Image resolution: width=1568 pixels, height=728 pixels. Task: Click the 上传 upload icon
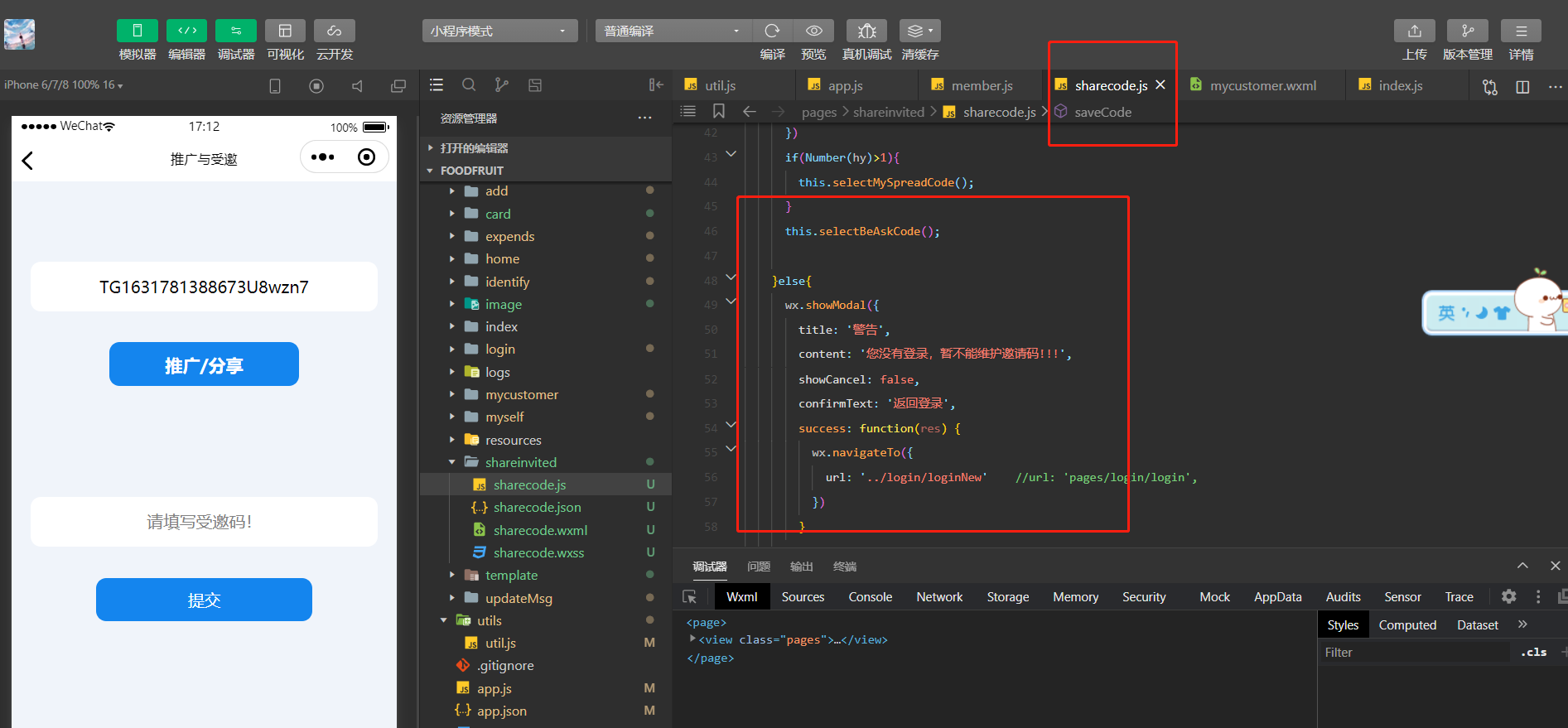[1415, 31]
